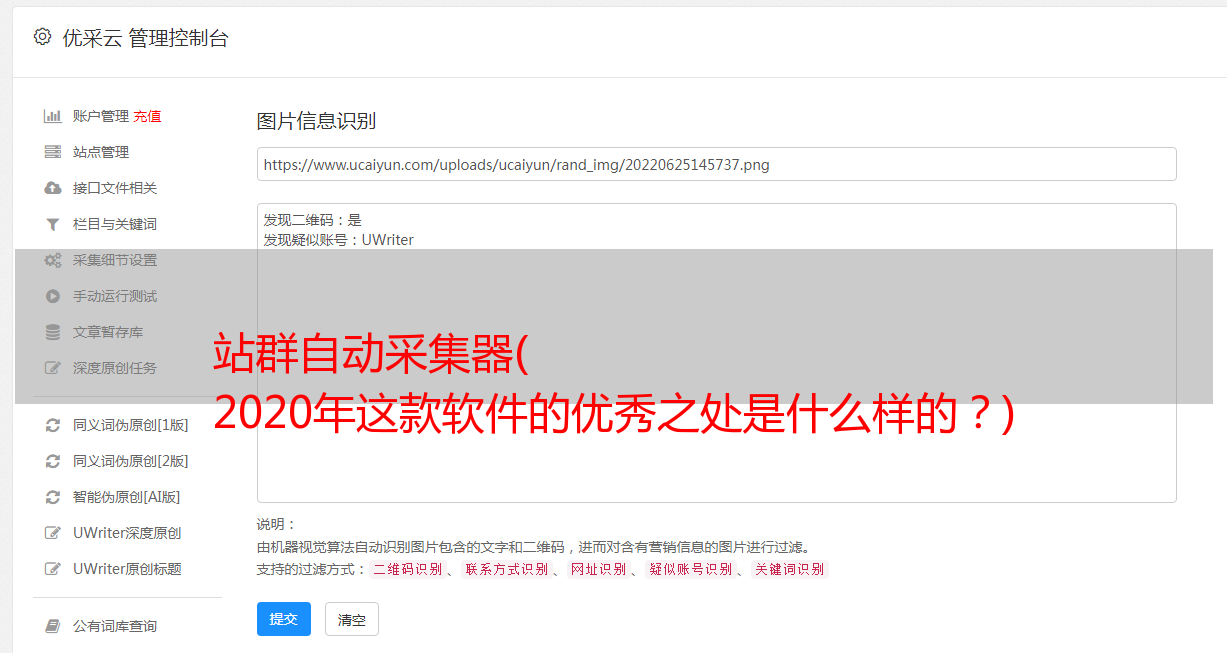Click the 二维码识别 tag
The width and height of the screenshot is (1227, 653).
coord(407,569)
